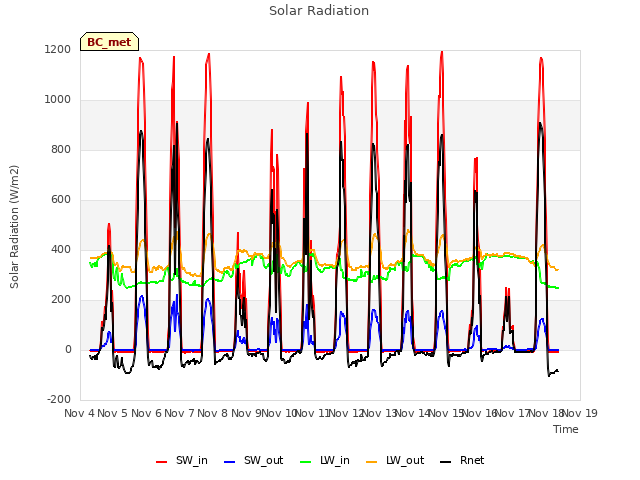Toggle the LW_out legend entry
This screenshot has width=640, height=480.
[395, 461]
